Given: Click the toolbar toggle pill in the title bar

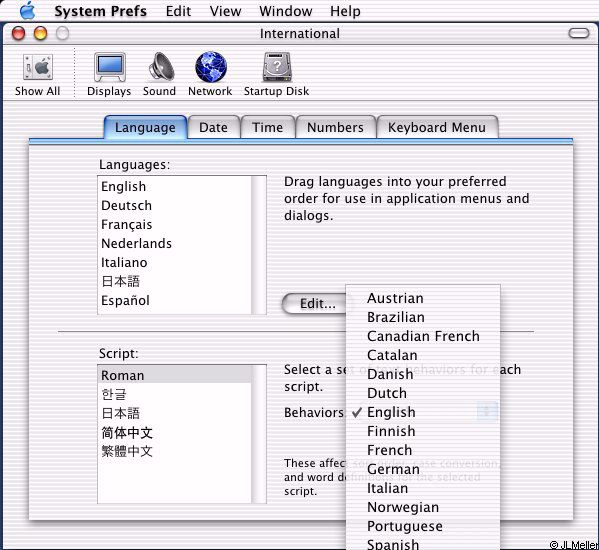Looking at the screenshot, I should tap(579, 33).
